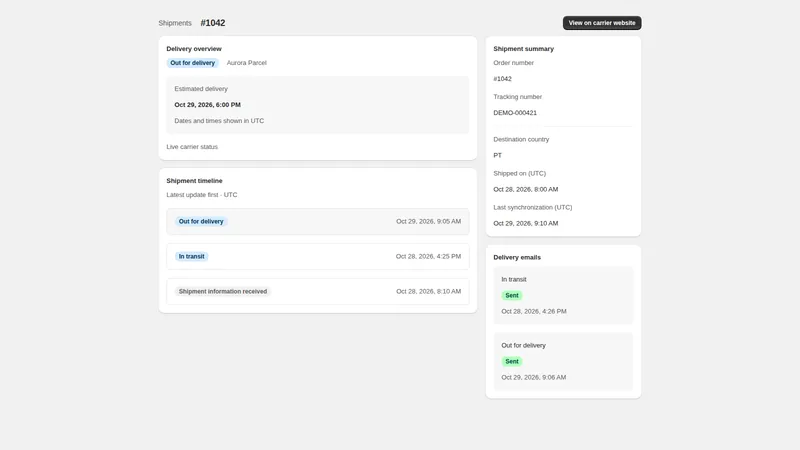Select Aurora Parcel carrier name

246,63
